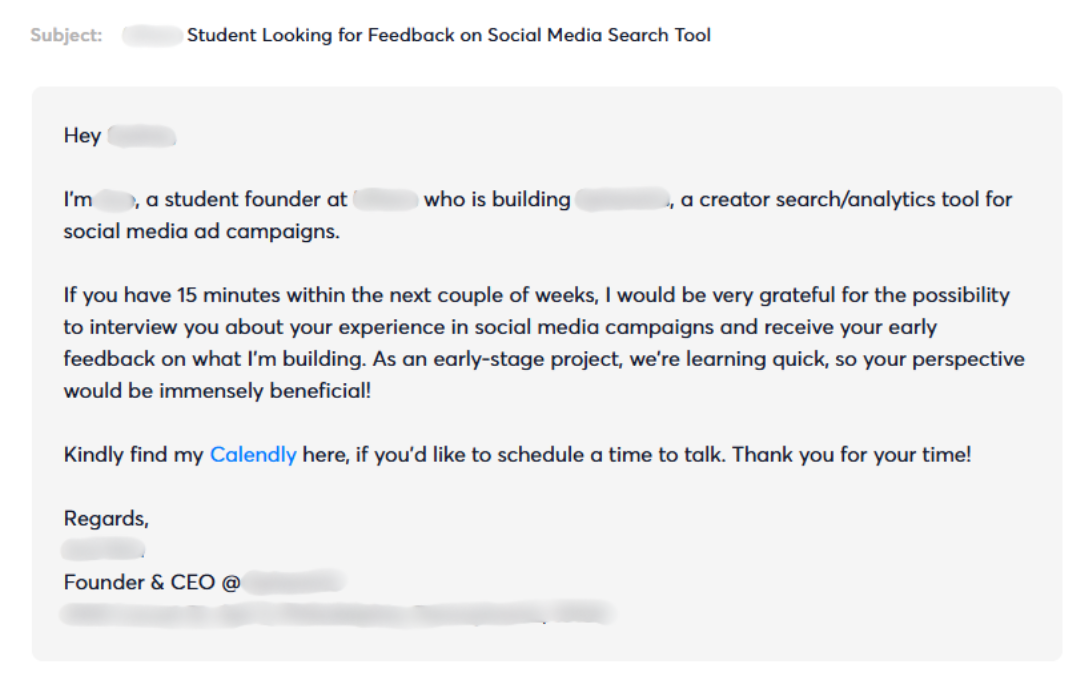Select the sentence "Thank you for your time!"
The image size is (1090, 694).
coord(852,455)
